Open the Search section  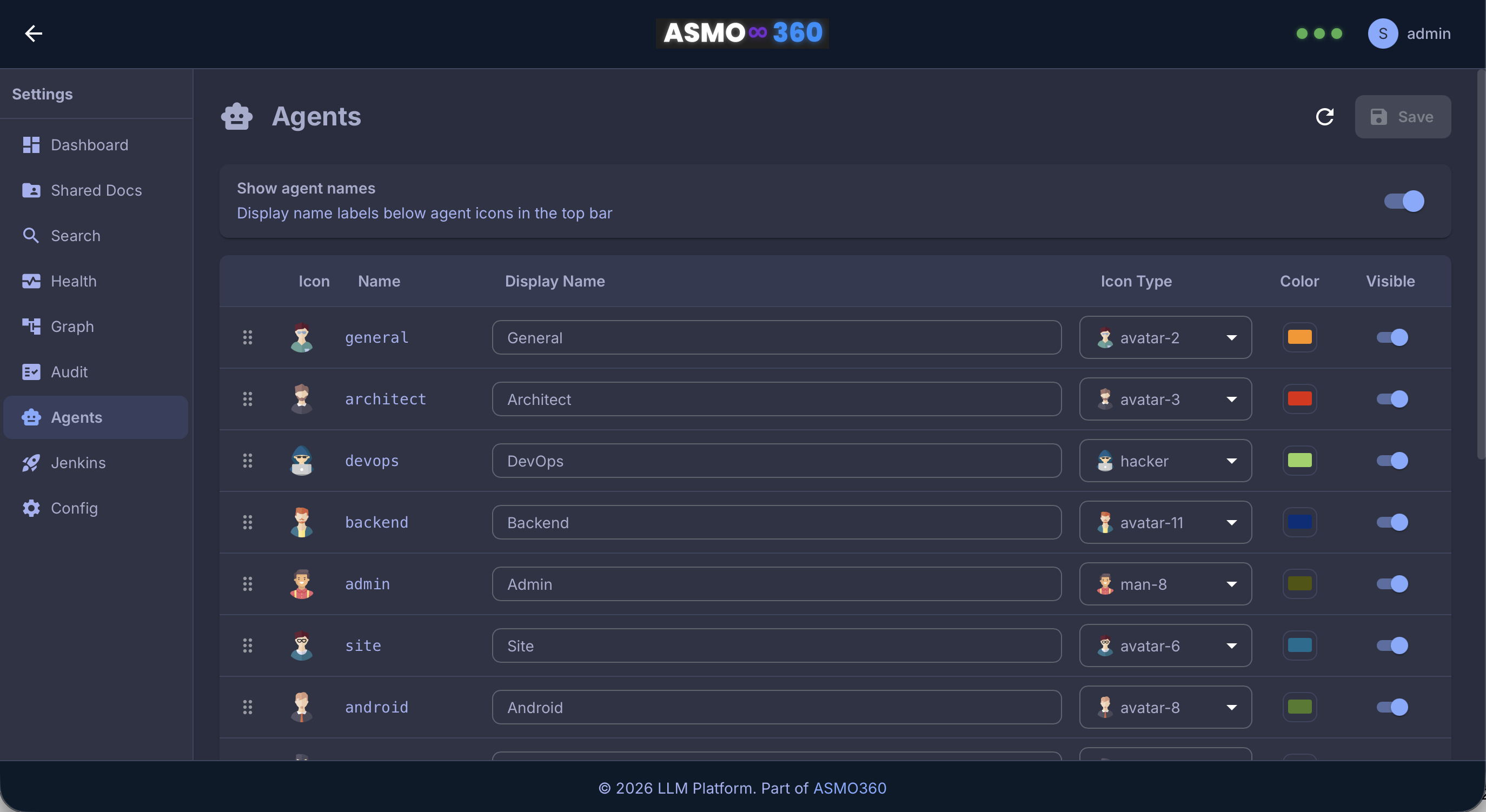click(x=75, y=235)
